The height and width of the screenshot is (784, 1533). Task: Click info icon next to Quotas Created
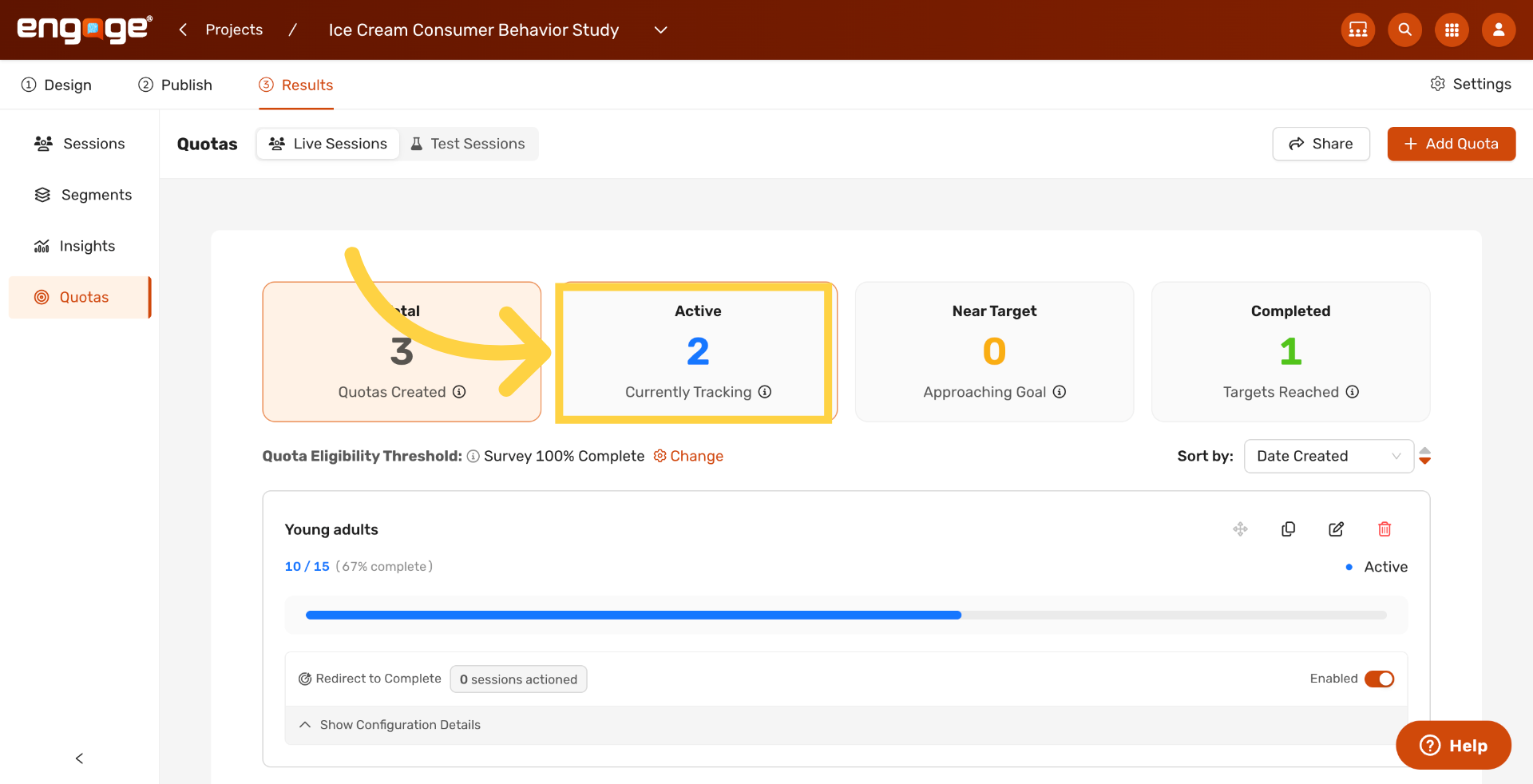tap(459, 392)
